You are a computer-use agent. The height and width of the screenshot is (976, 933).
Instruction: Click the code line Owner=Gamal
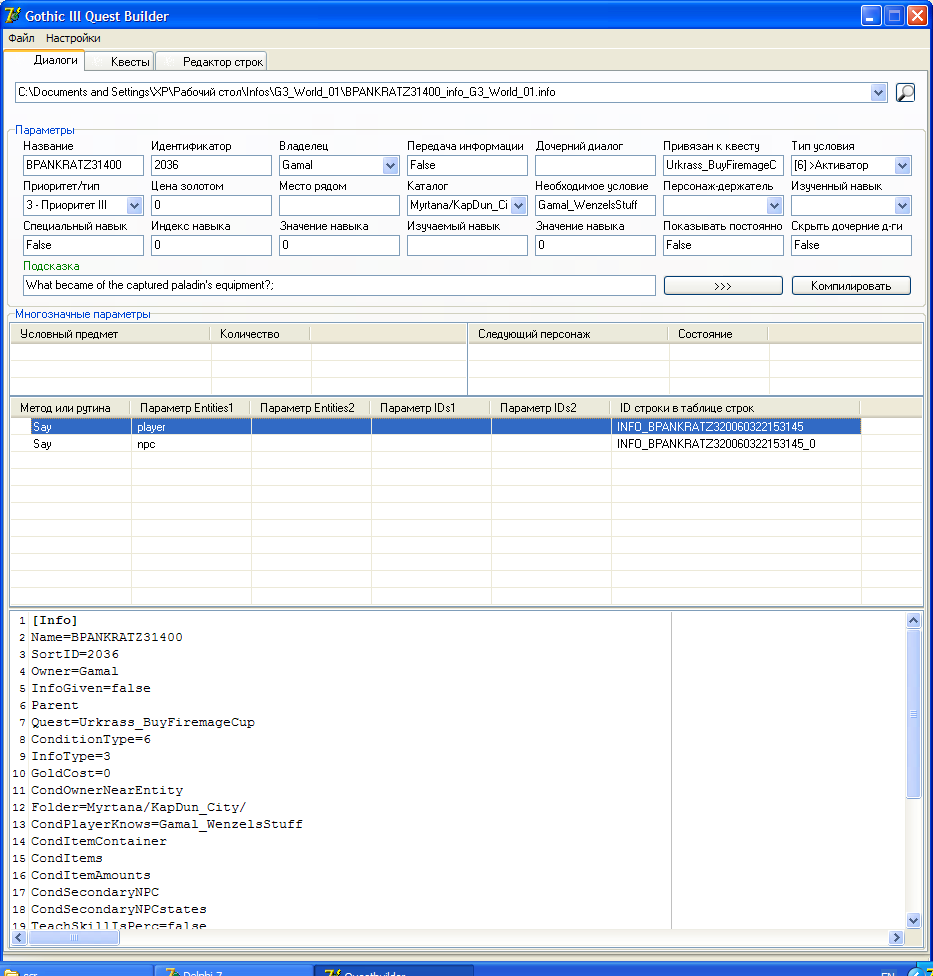pos(75,671)
